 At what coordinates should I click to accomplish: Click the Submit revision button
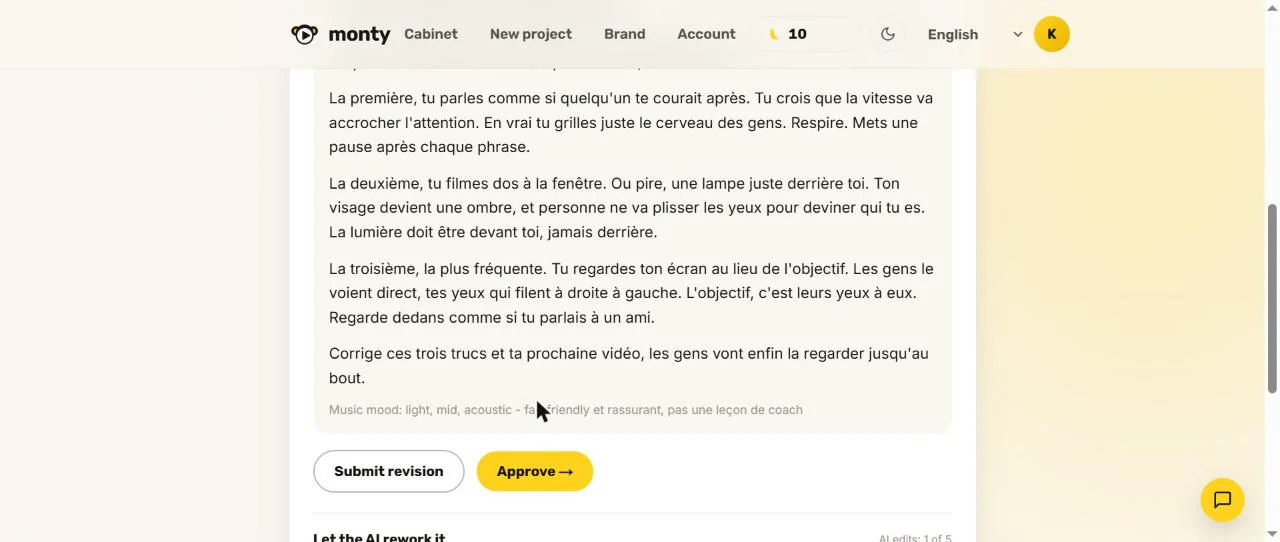click(x=389, y=471)
